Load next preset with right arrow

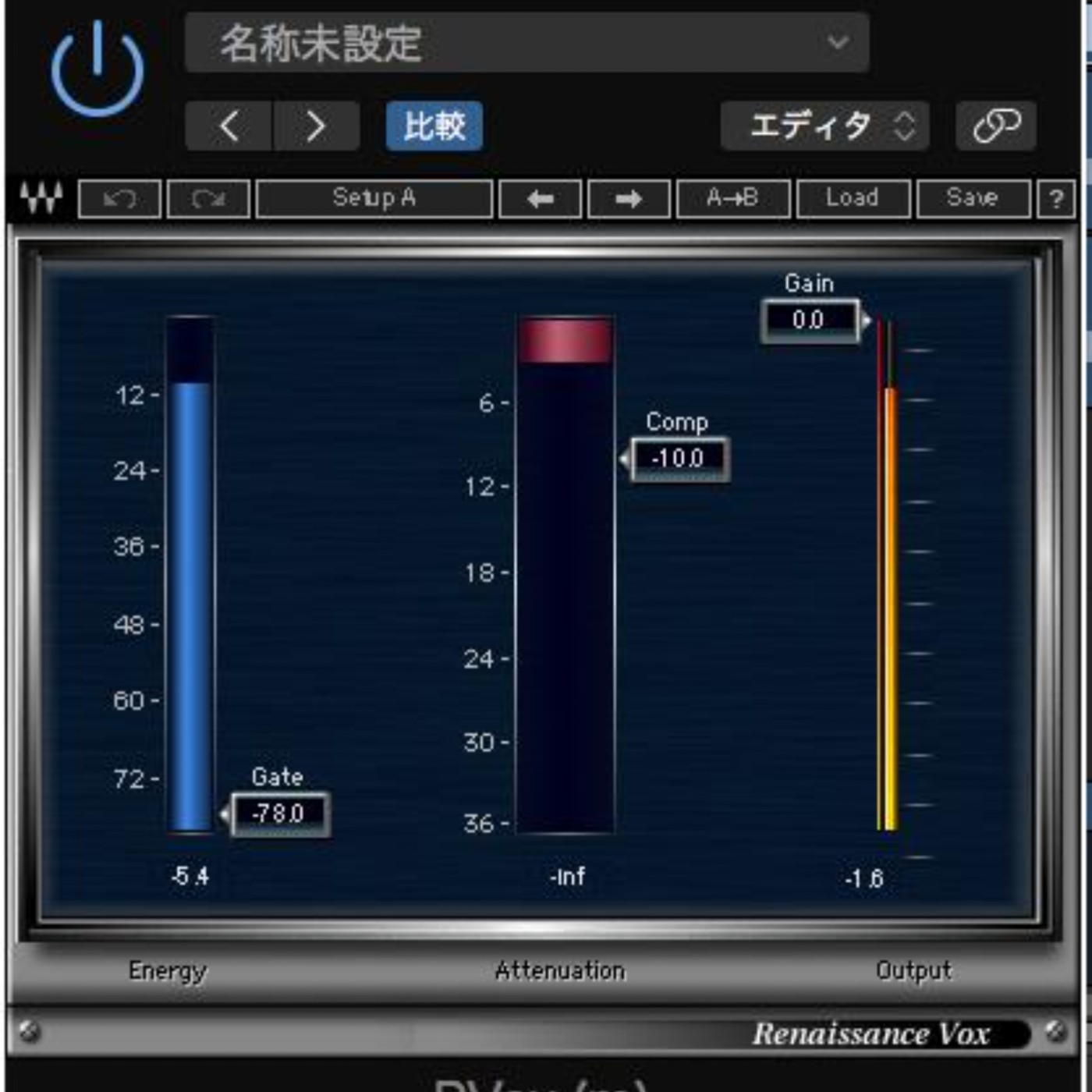pos(629,200)
